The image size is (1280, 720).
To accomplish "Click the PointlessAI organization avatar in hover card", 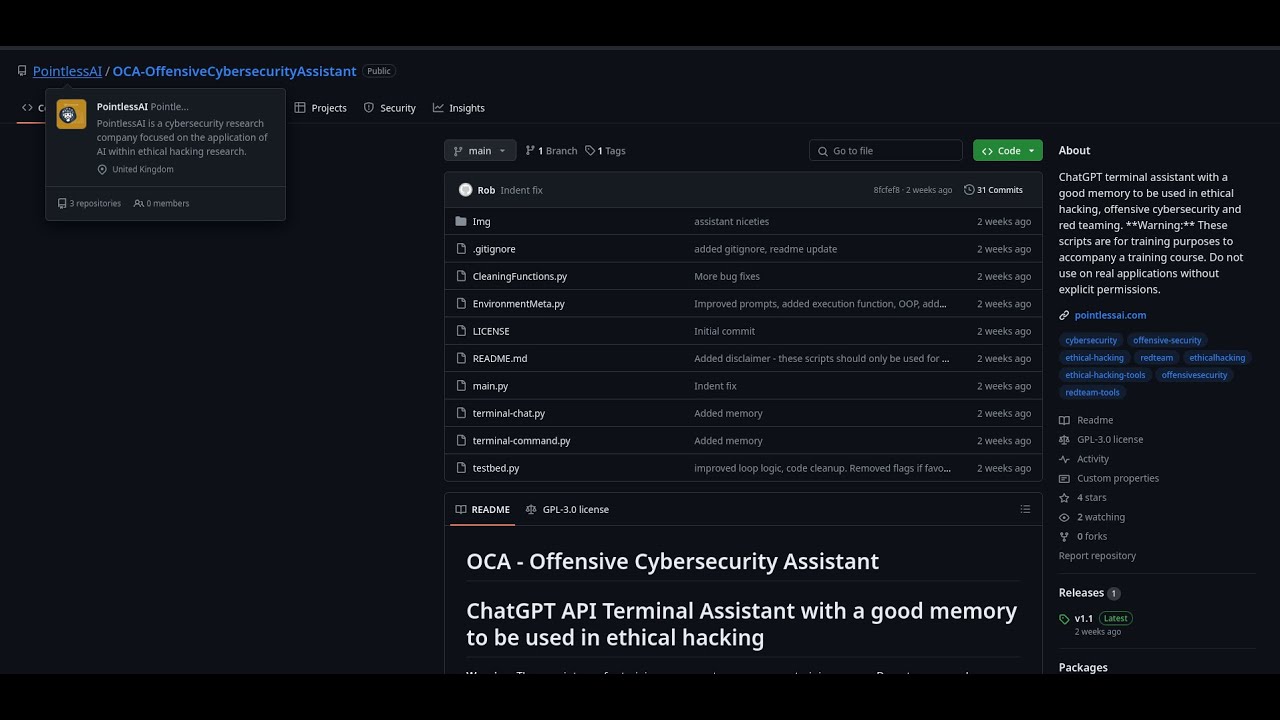I will click(71, 114).
